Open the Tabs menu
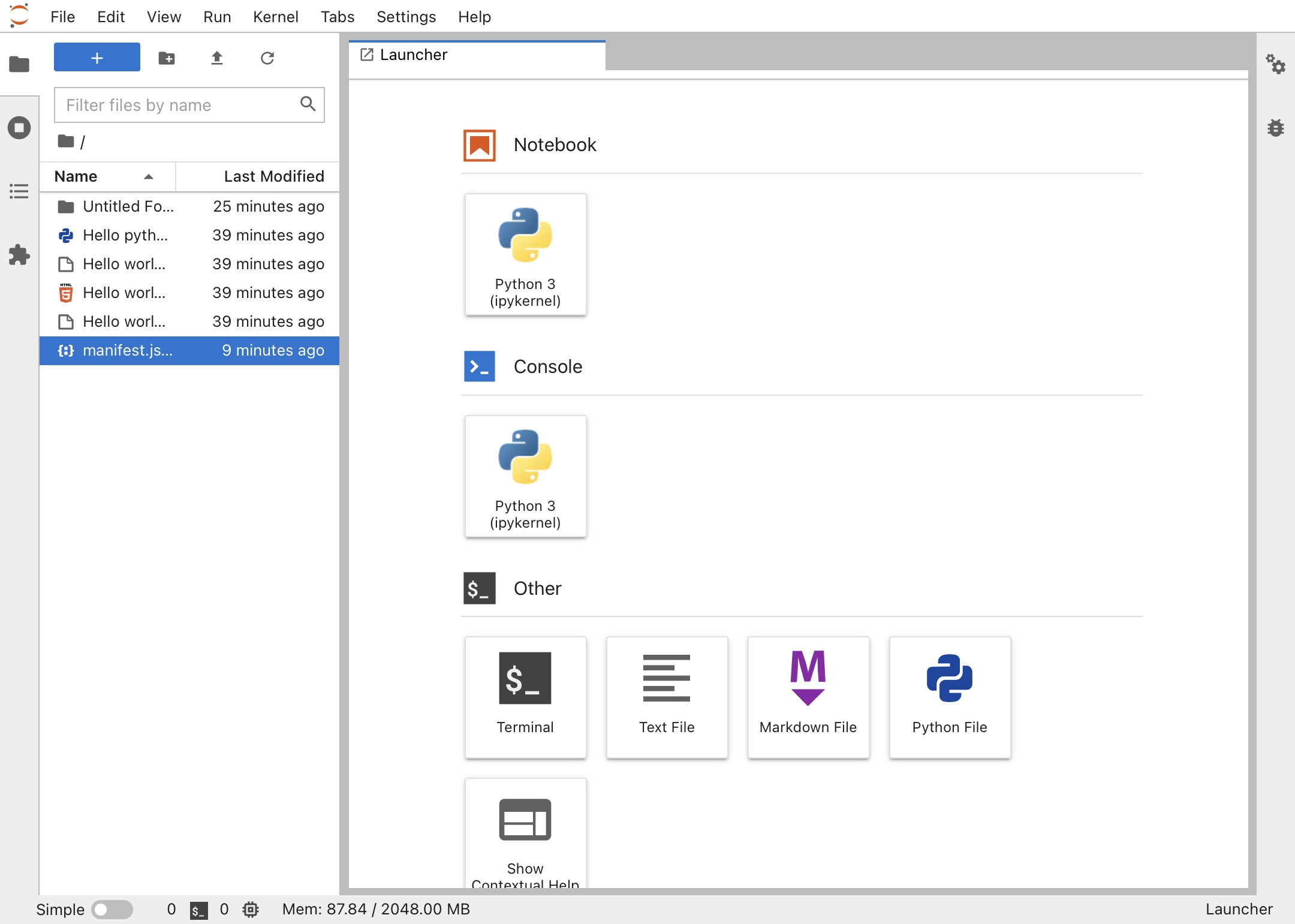1295x924 pixels. (x=338, y=17)
